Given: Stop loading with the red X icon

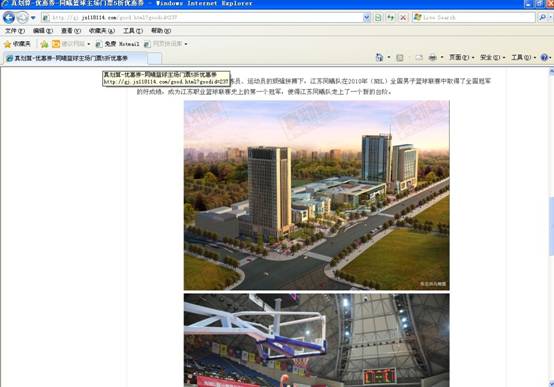Looking at the screenshot, I should pyautogui.click(x=403, y=18).
